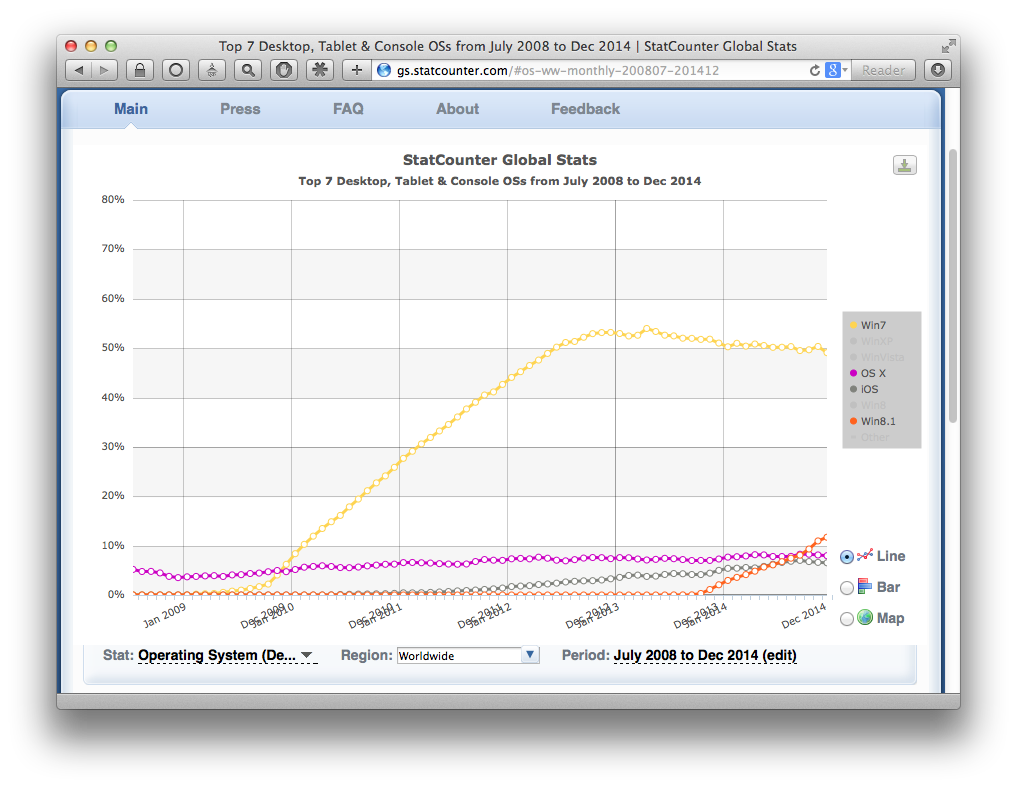Click the chart title StatCounter Global Stats
1017x788 pixels.
(499, 160)
